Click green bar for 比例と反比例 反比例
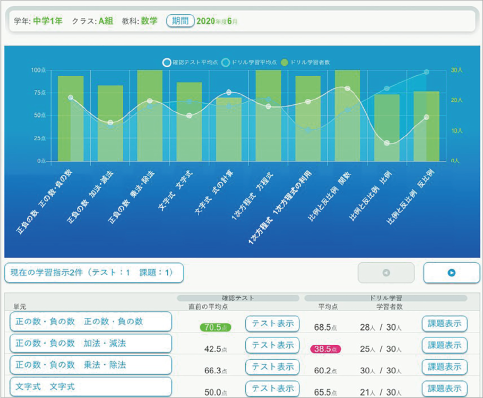 426,126
